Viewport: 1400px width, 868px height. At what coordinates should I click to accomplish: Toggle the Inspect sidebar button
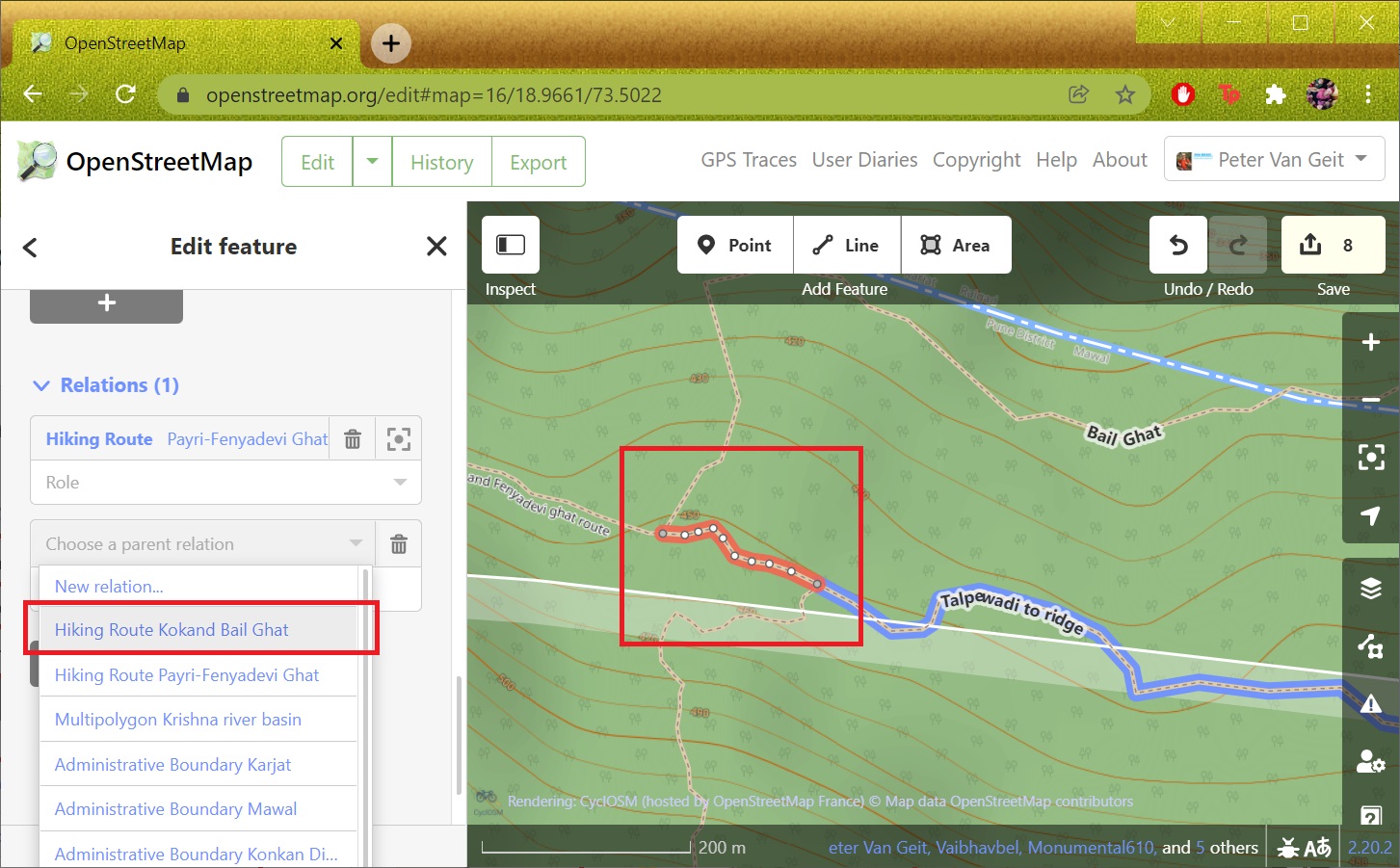point(510,245)
